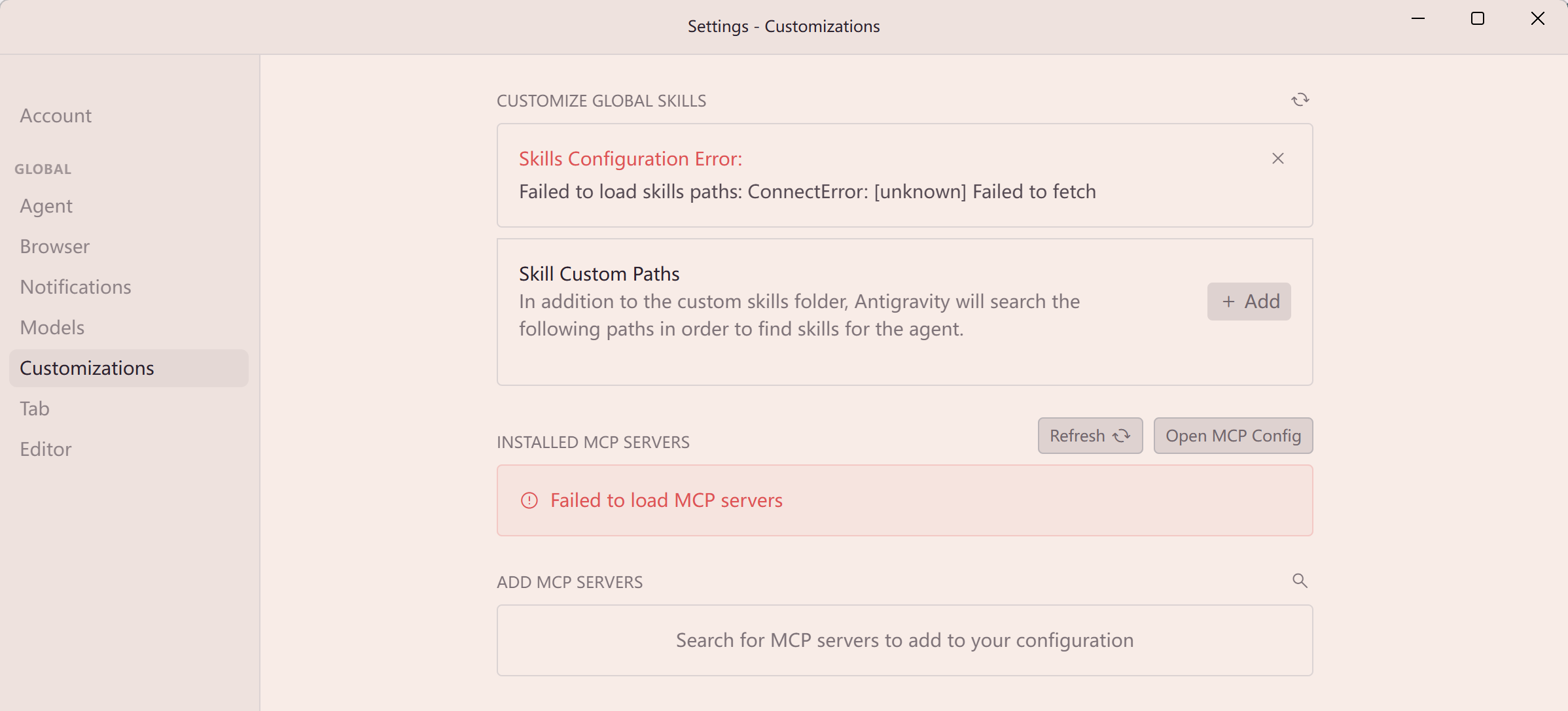Click the MCP servers search field
Screen dimensions: 1568x711
(904, 640)
